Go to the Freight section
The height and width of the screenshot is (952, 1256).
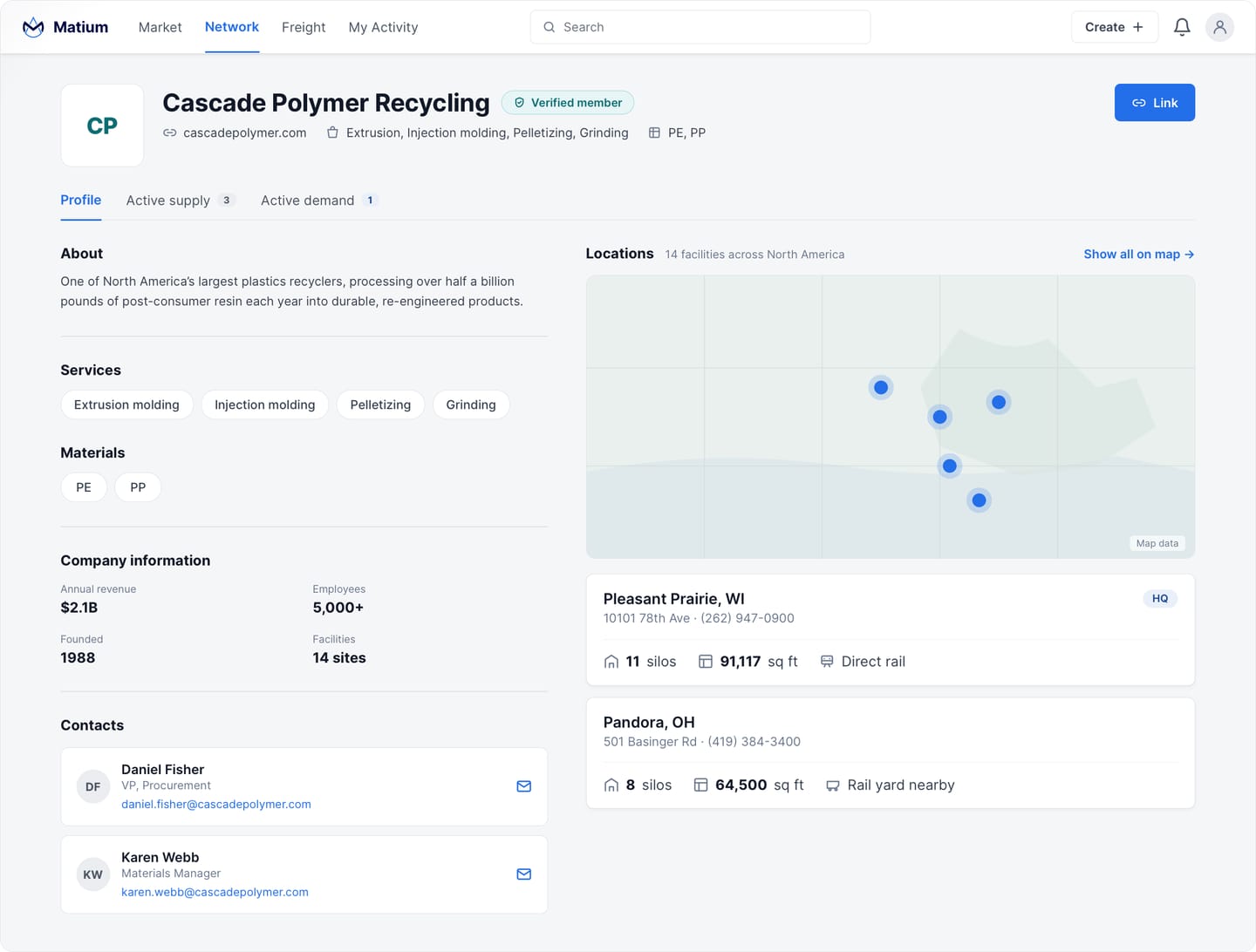304,27
